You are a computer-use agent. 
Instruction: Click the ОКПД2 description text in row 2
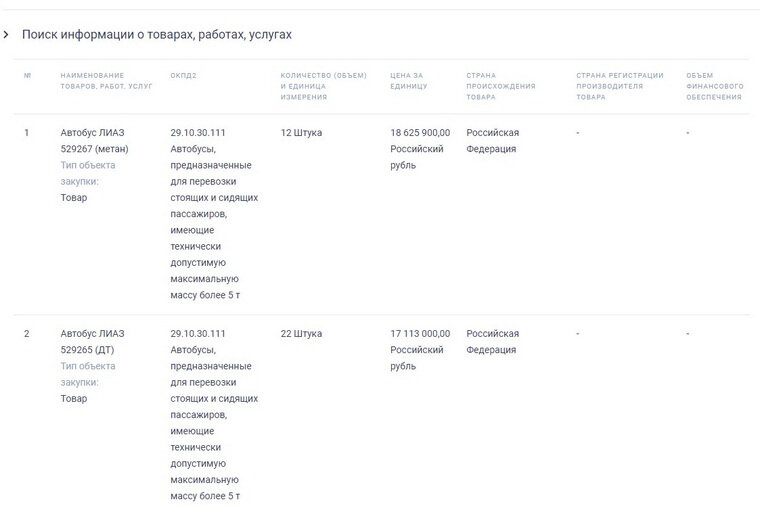point(214,423)
